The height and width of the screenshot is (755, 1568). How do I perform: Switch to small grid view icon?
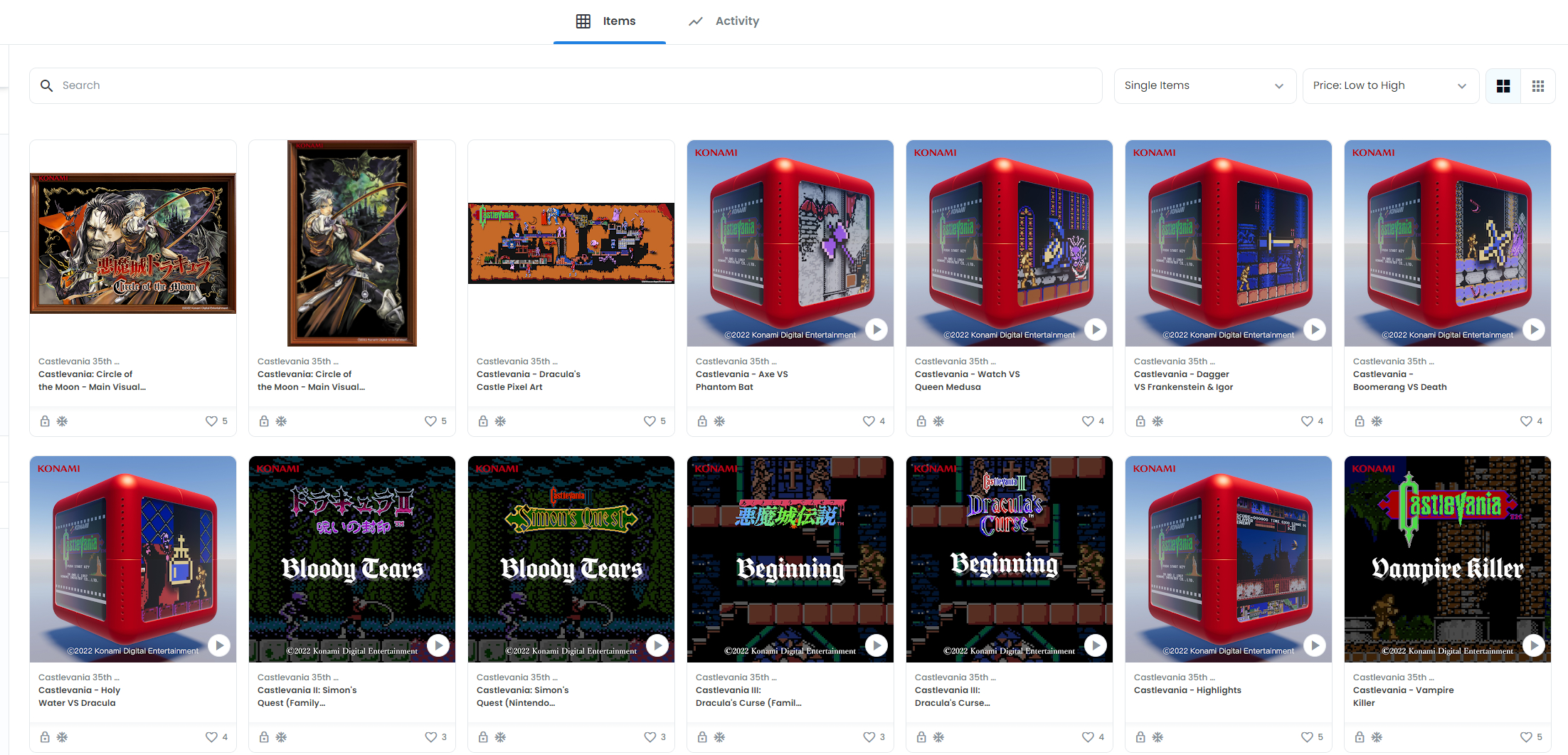click(x=1538, y=86)
